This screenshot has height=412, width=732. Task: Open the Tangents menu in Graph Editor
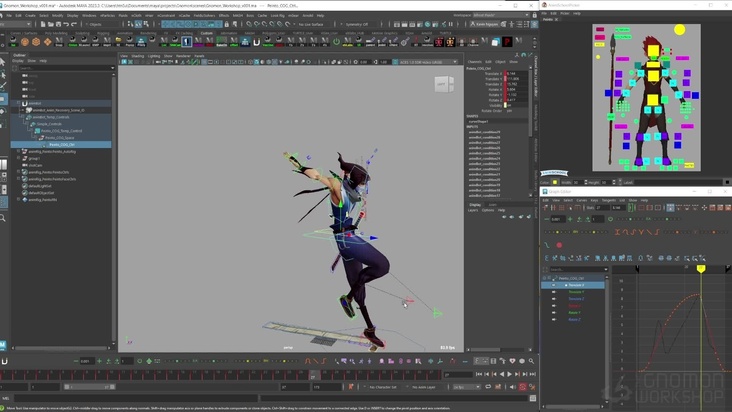click(x=609, y=200)
